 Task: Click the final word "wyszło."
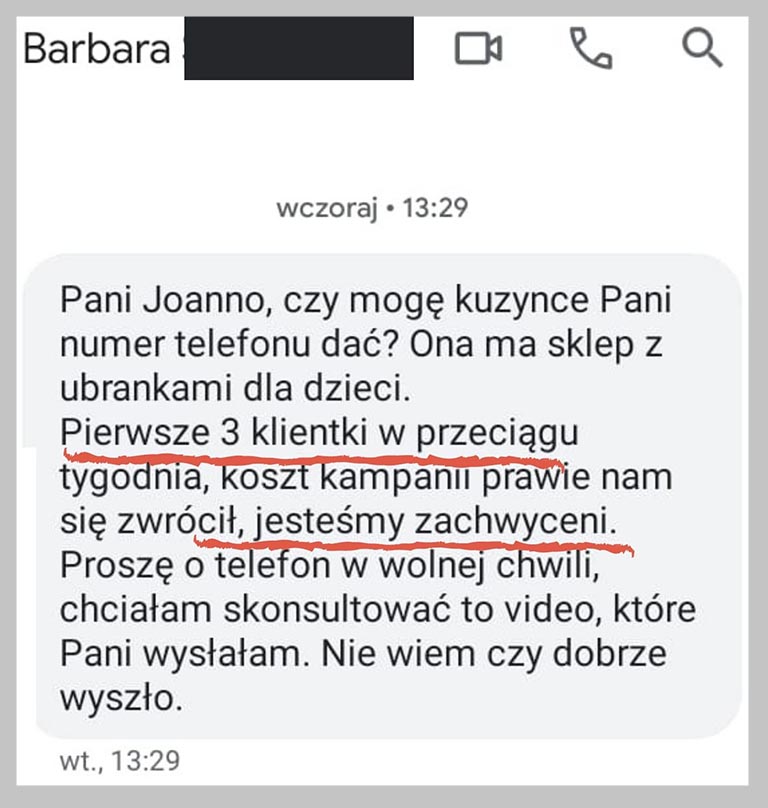pyautogui.click(x=122, y=699)
